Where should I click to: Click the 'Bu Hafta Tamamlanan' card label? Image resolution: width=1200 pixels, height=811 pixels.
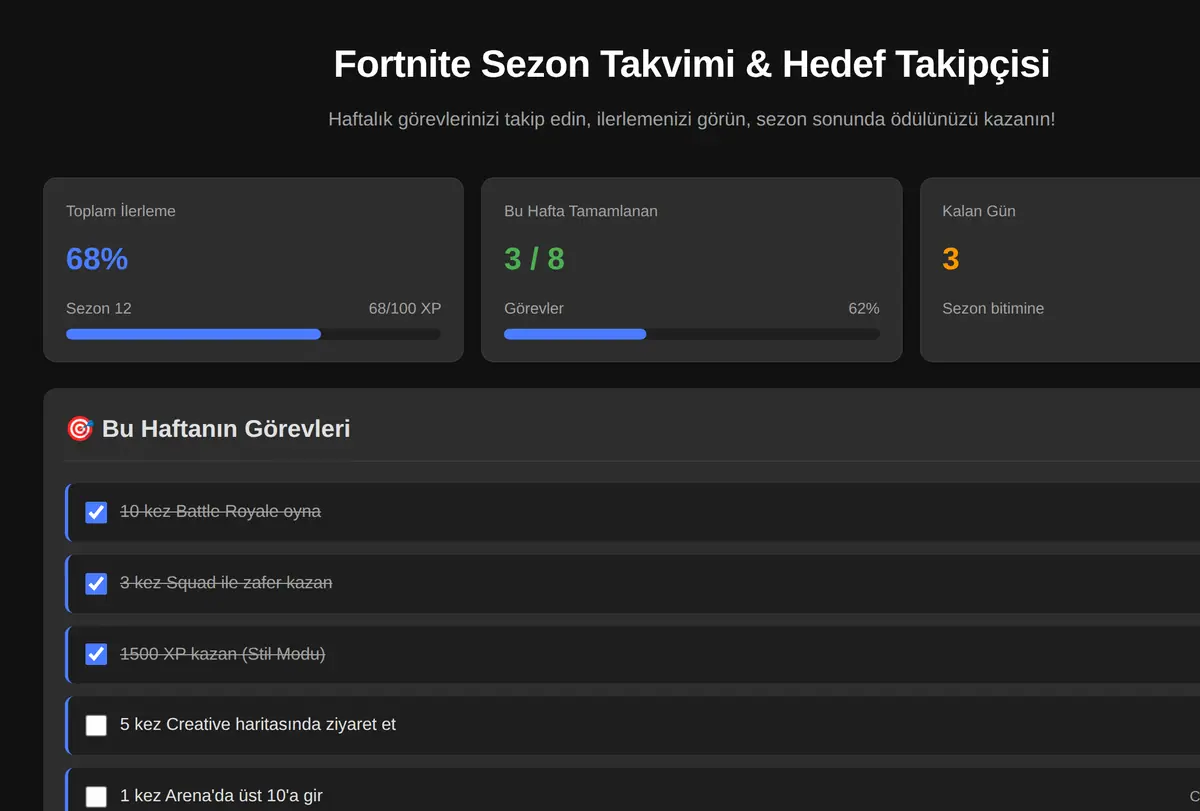581,211
